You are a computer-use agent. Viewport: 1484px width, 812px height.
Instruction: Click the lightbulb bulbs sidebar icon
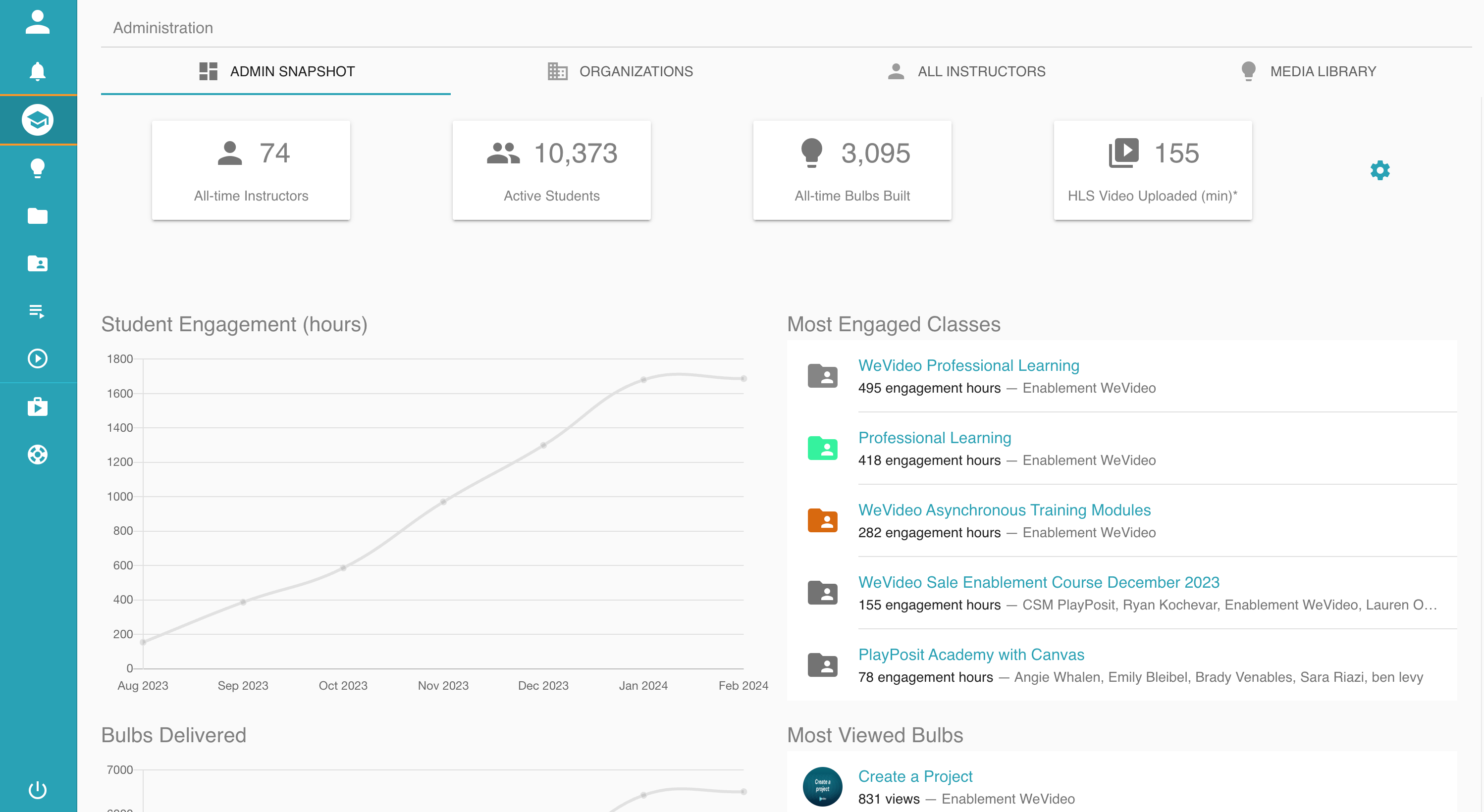(x=38, y=168)
